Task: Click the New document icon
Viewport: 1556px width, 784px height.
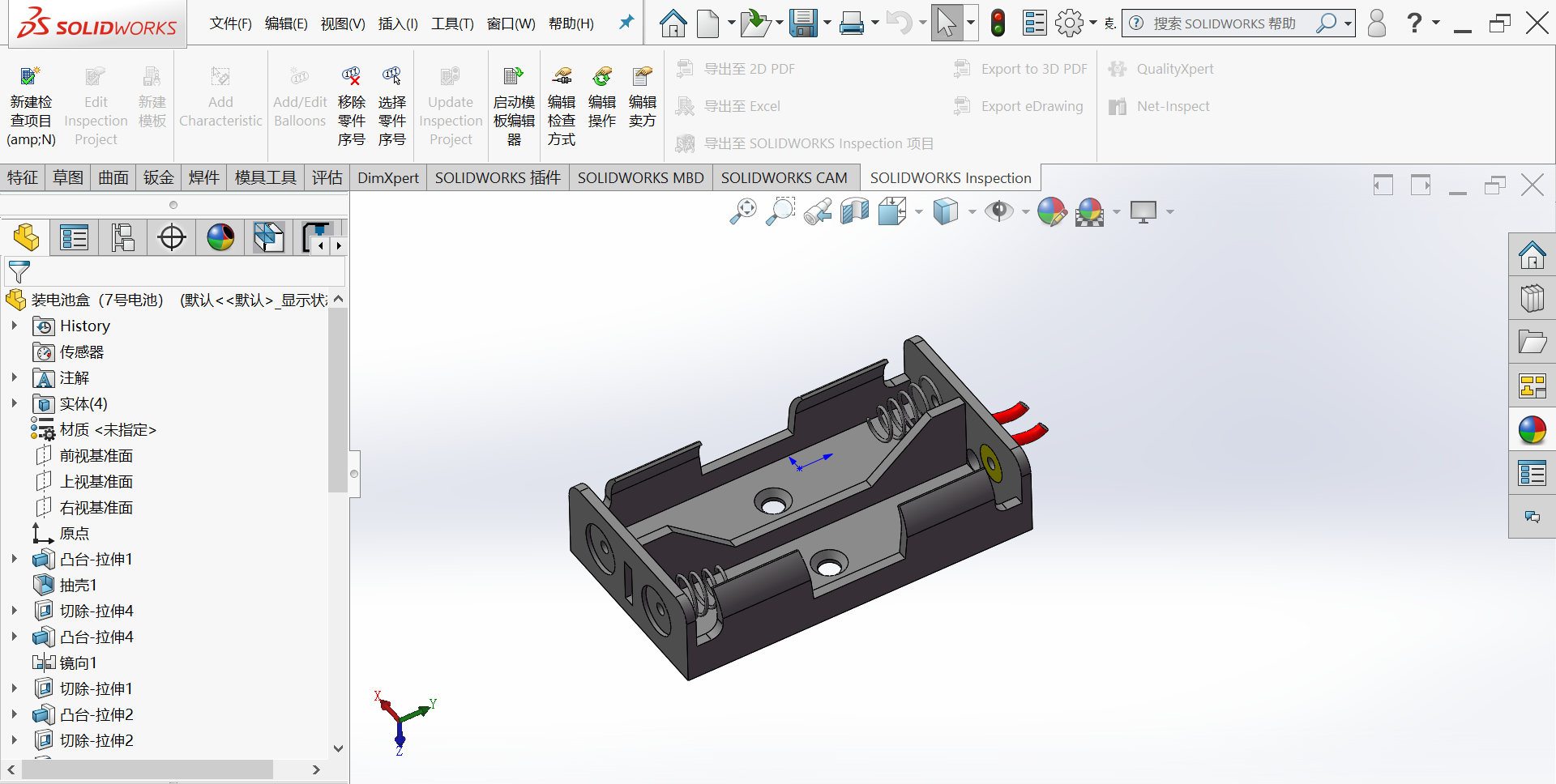Action: 707,23
